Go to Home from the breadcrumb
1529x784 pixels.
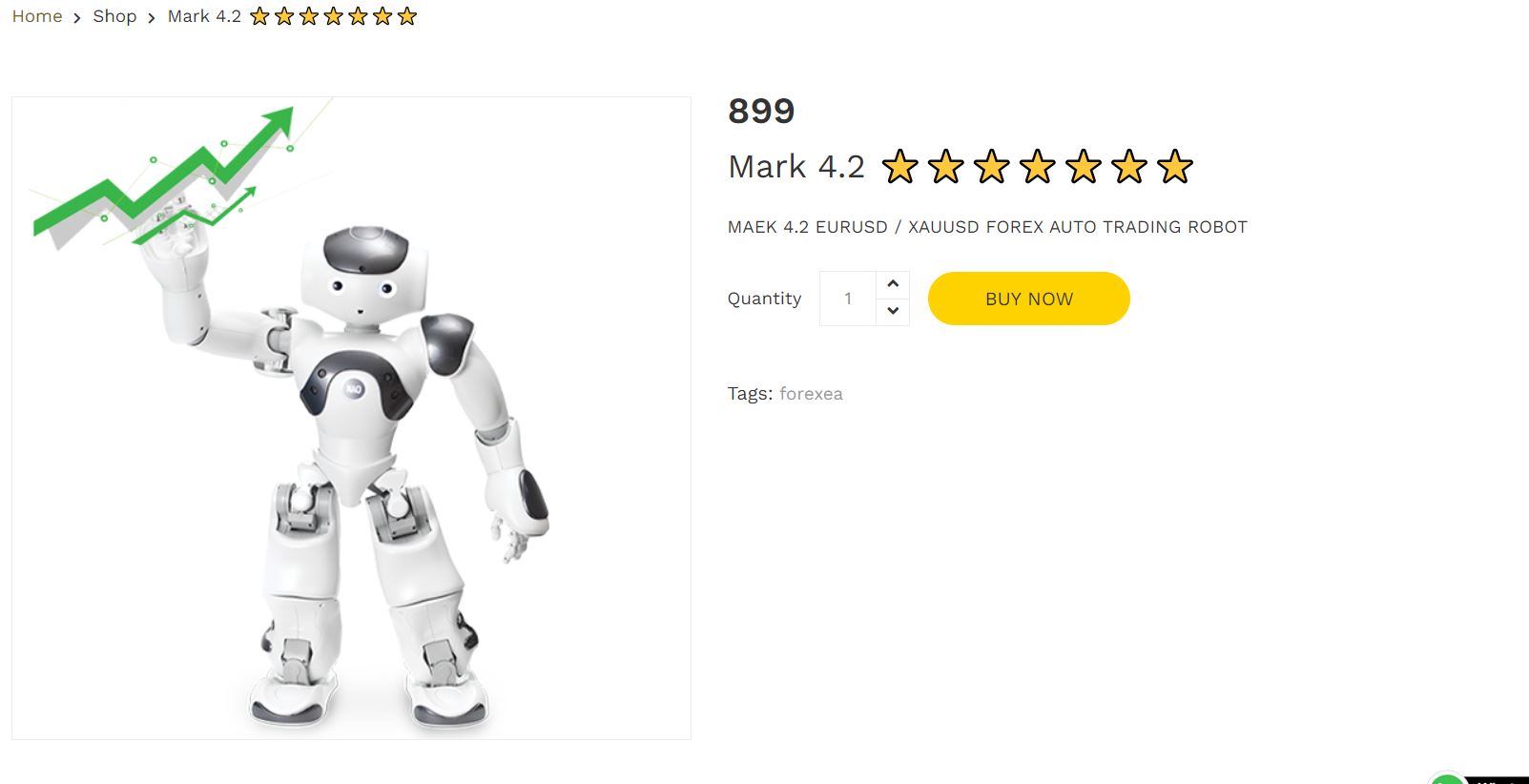pos(36,16)
